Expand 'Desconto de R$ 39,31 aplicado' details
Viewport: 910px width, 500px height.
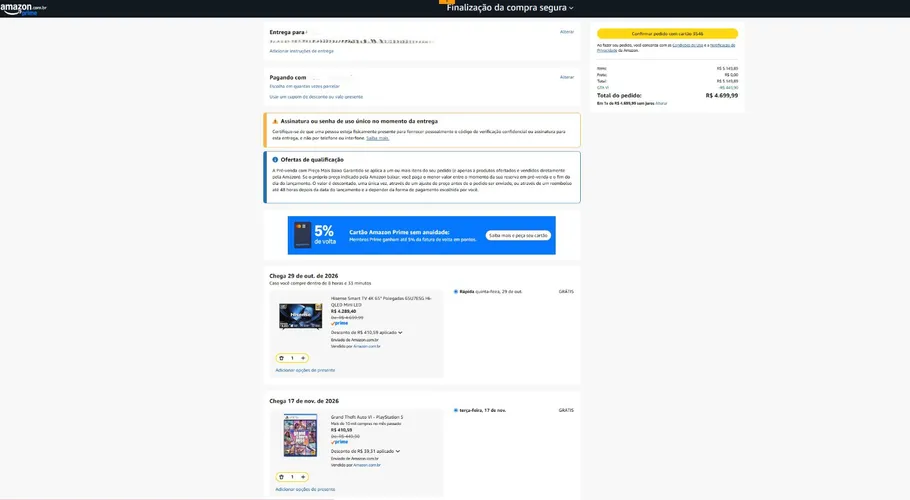point(365,451)
